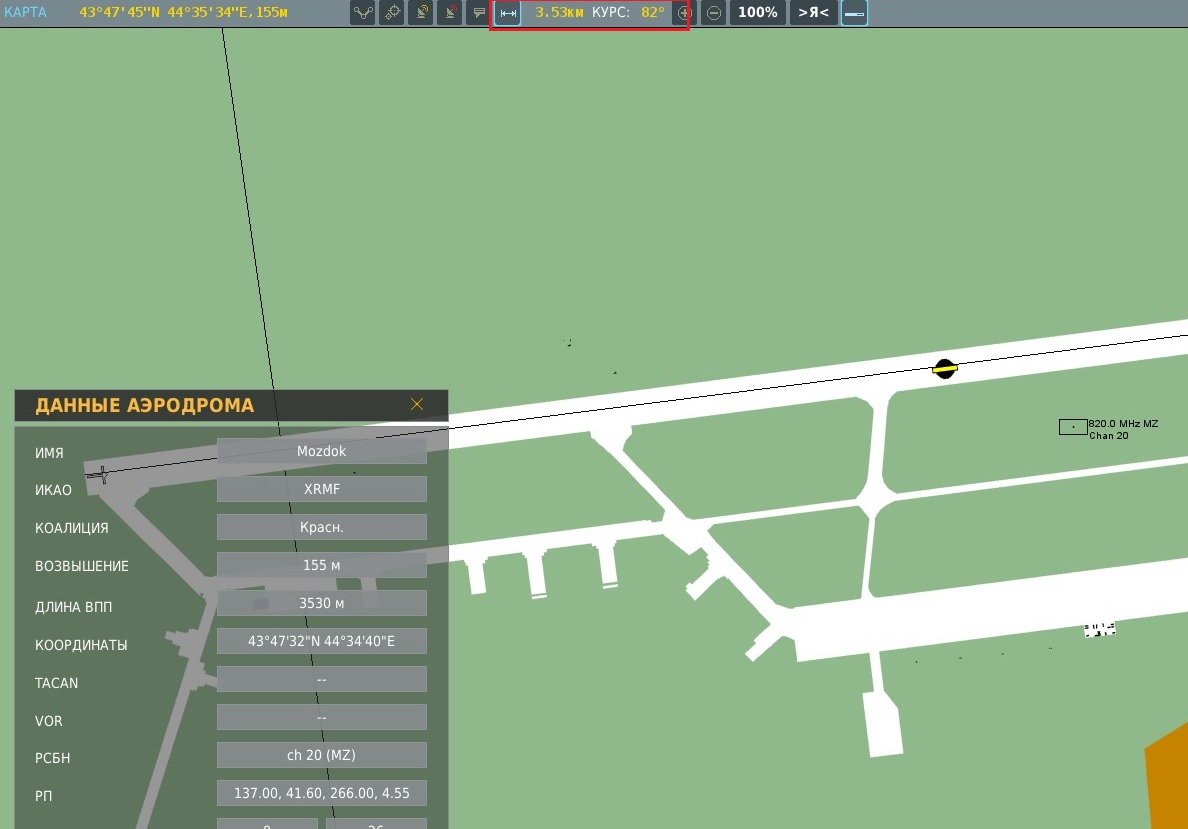Click the 820.0 MHz MZ beacon symbol
The image size is (1188, 829).
(x=1073, y=427)
